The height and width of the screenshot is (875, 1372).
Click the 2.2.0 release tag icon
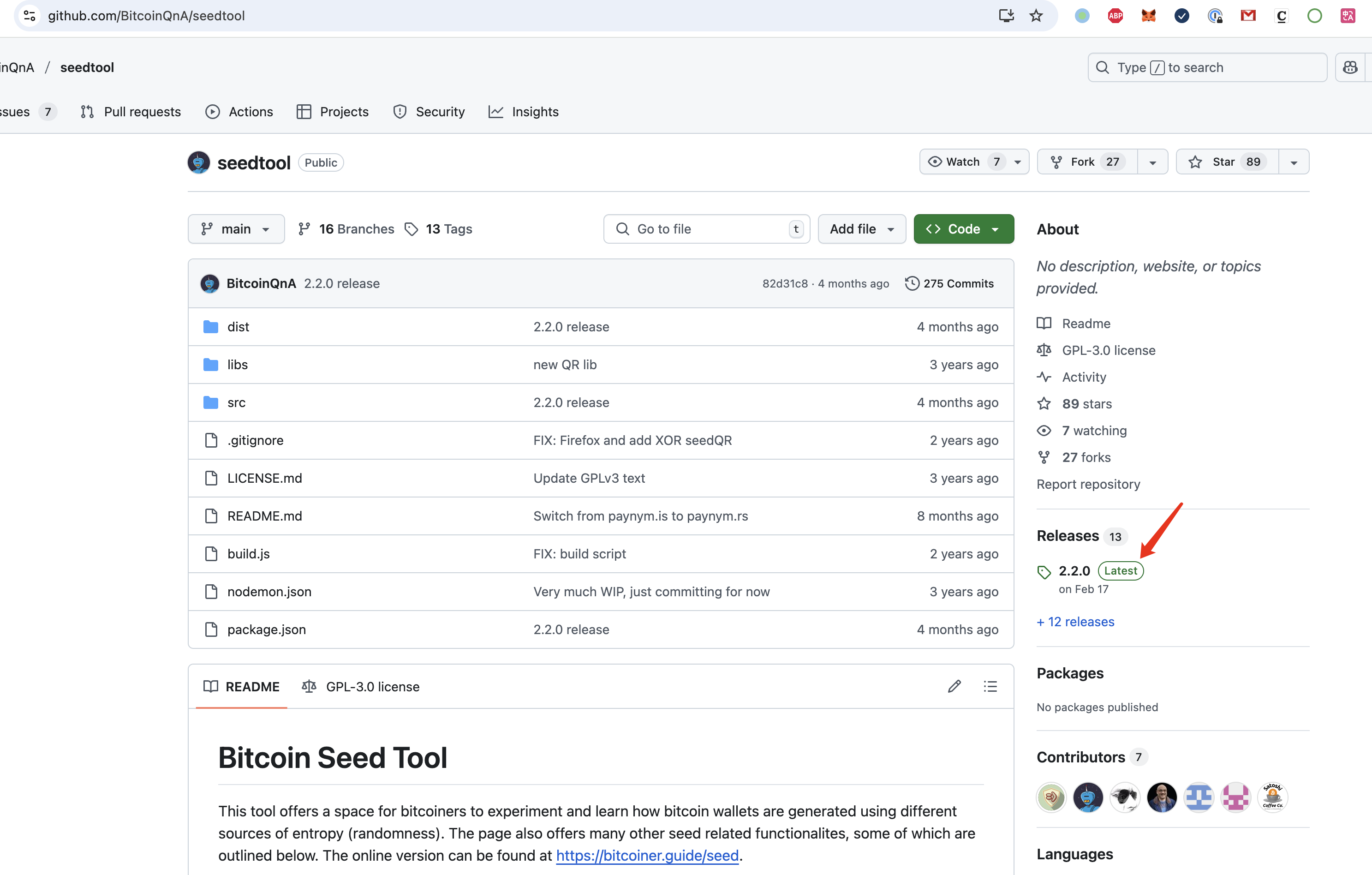pos(1044,572)
